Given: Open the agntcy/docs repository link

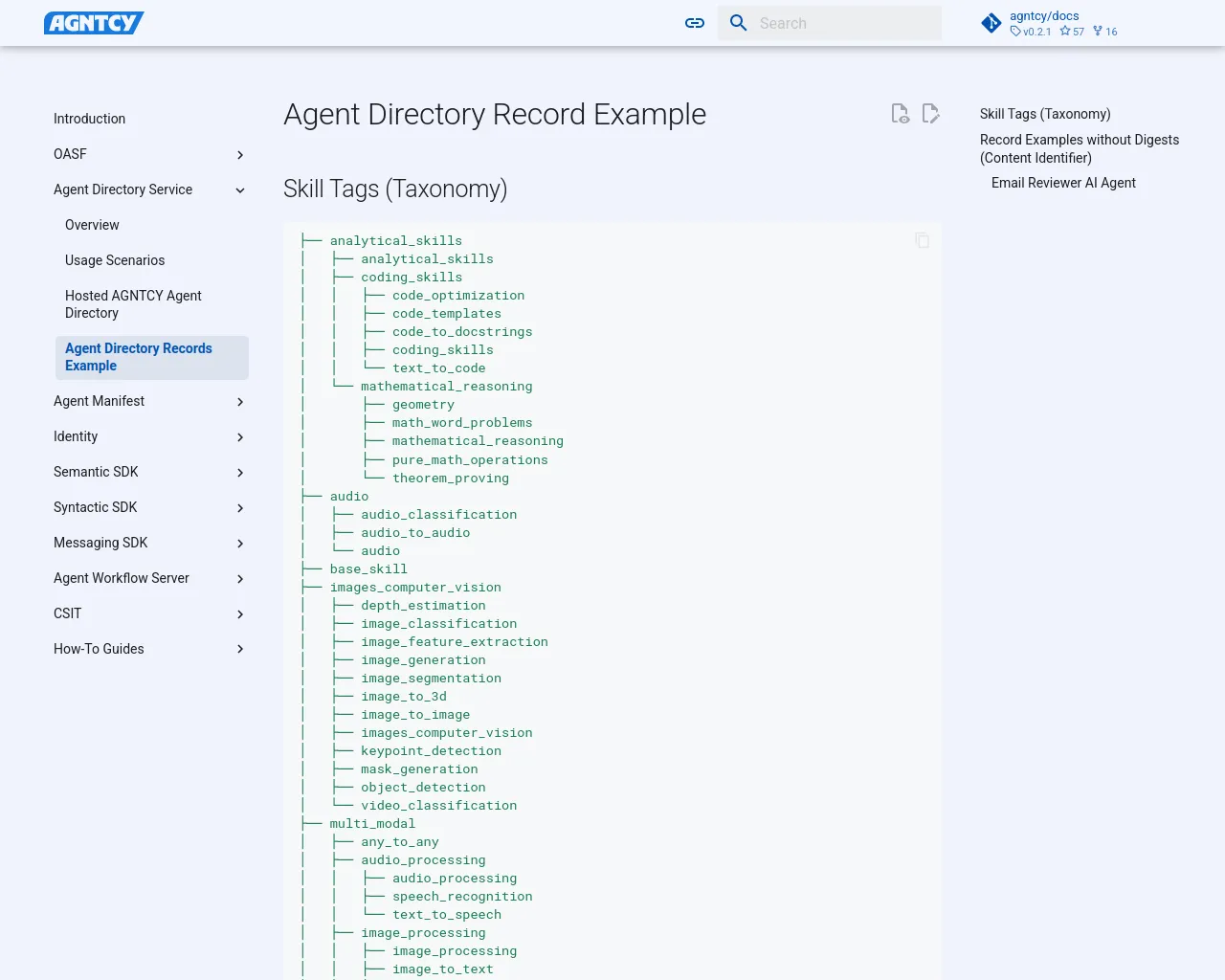Looking at the screenshot, I should pyautogui.click(x=1043, y=15).
